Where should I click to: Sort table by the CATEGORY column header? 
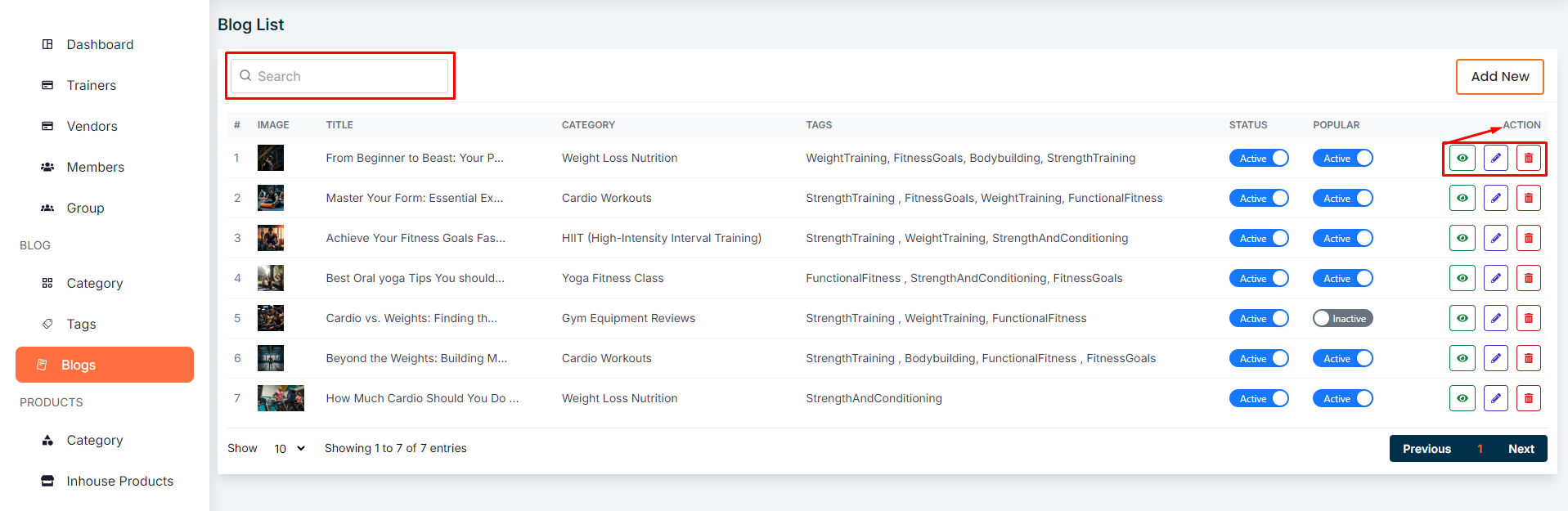(x=588, y=125)
